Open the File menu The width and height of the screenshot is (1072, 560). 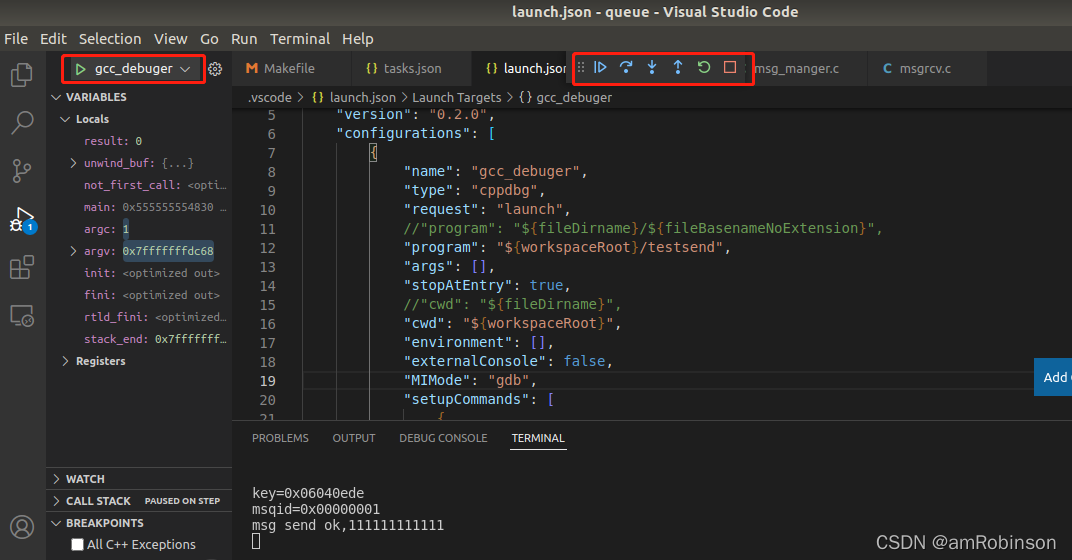(16, 39)
